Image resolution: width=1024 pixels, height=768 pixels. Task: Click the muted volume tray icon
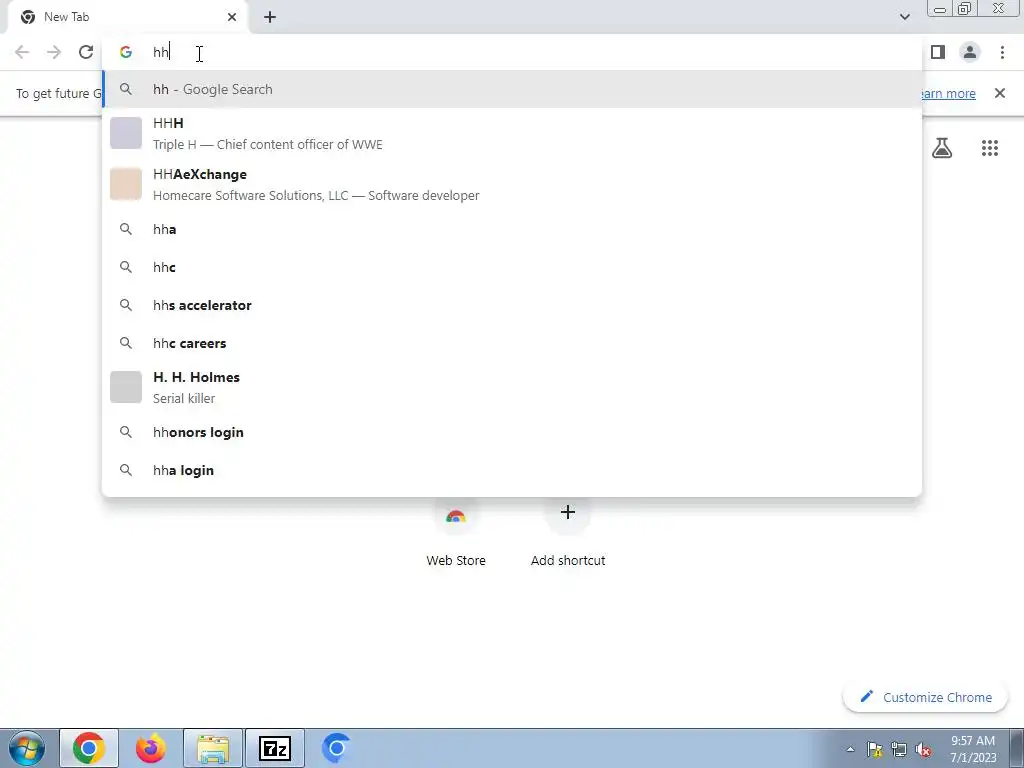pyautogui.click(x=923, y=749)
